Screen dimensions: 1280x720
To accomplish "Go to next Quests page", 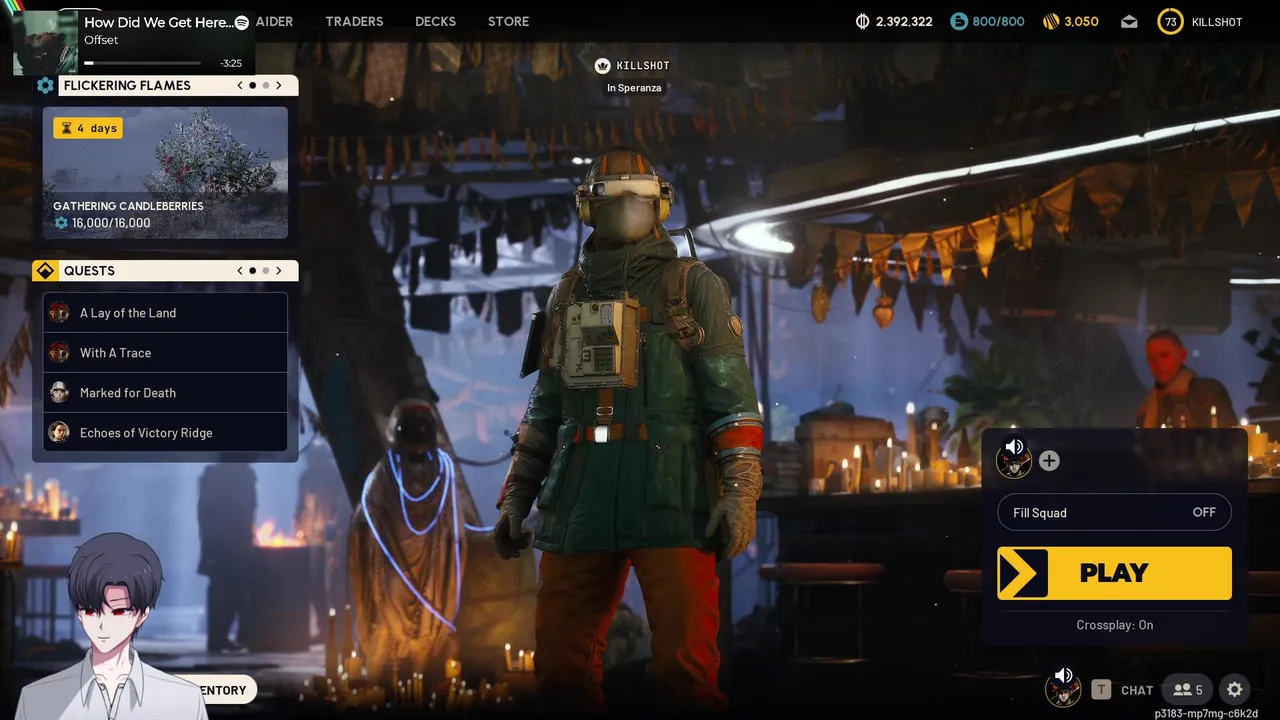I will 279,271.
